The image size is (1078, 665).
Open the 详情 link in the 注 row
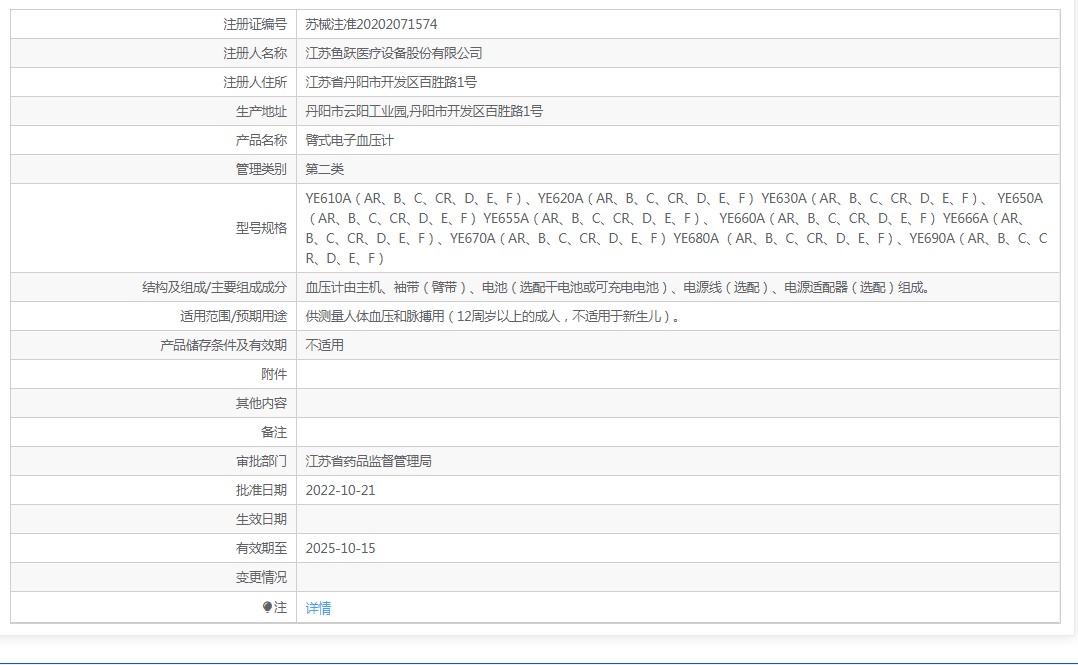point(318,608)
